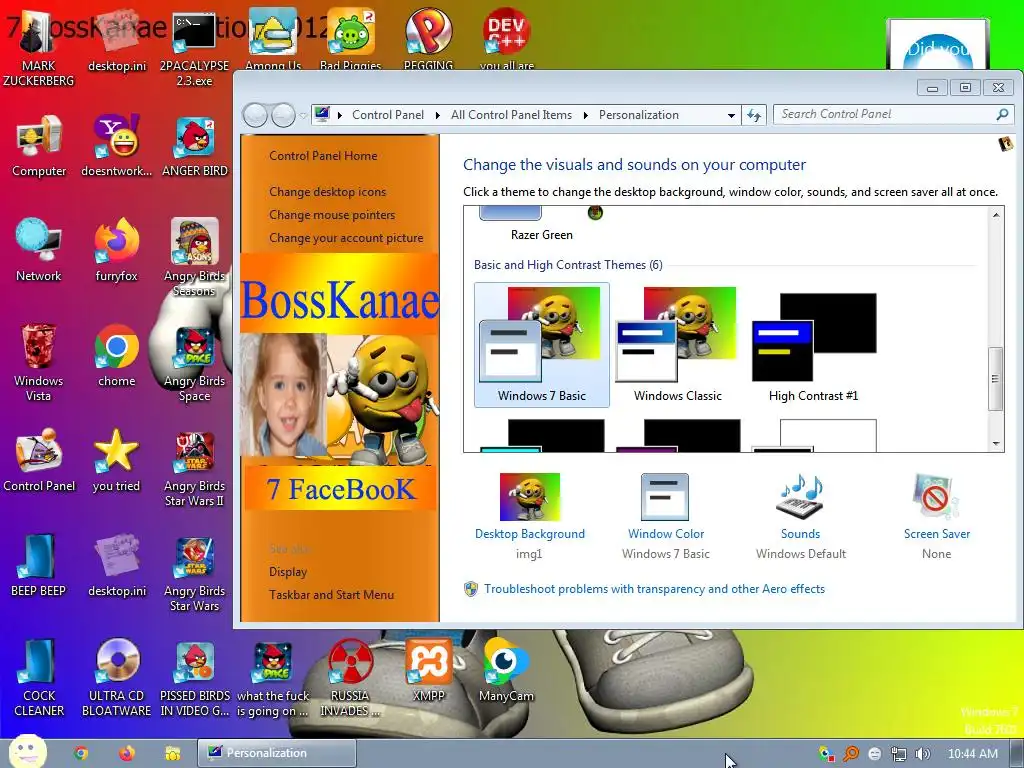Select the chome Chrome desktop icon
Image resolution: width=1024 pixels, height=768 pixels.
click(x=116, y=355)
